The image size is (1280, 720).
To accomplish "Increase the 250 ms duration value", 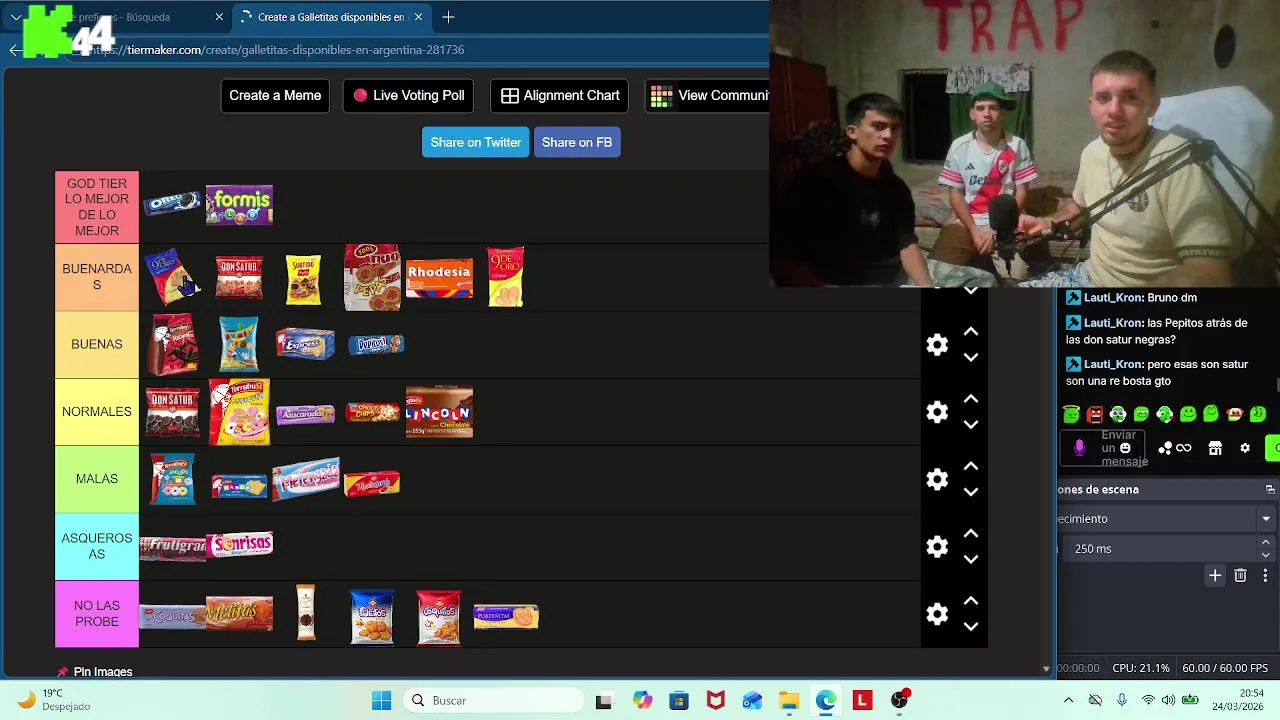I will pos(1266,542).
